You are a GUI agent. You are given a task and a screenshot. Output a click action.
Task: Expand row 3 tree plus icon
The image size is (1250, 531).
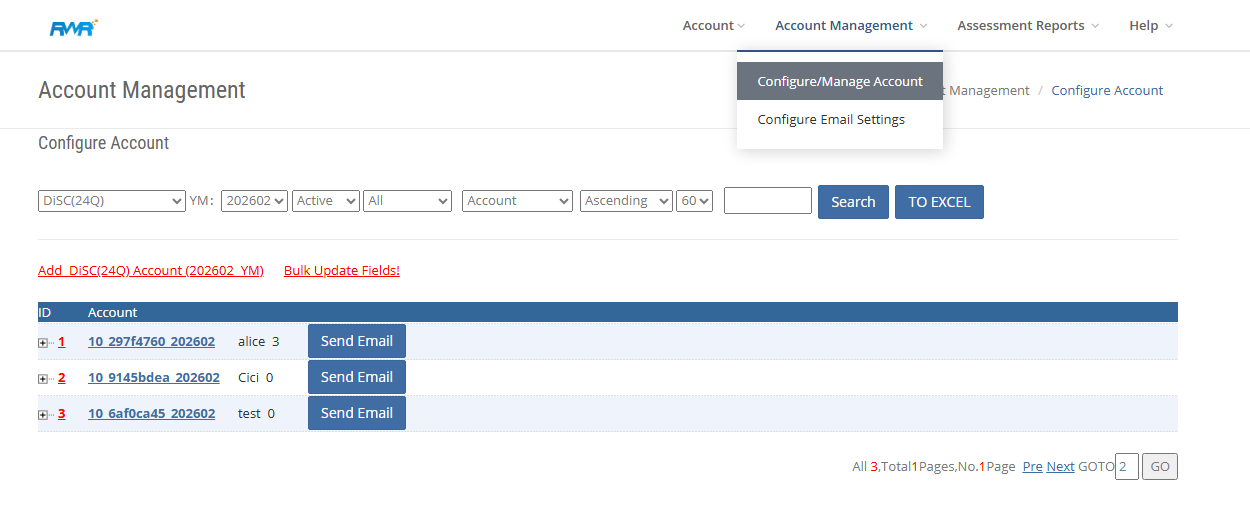43,415
